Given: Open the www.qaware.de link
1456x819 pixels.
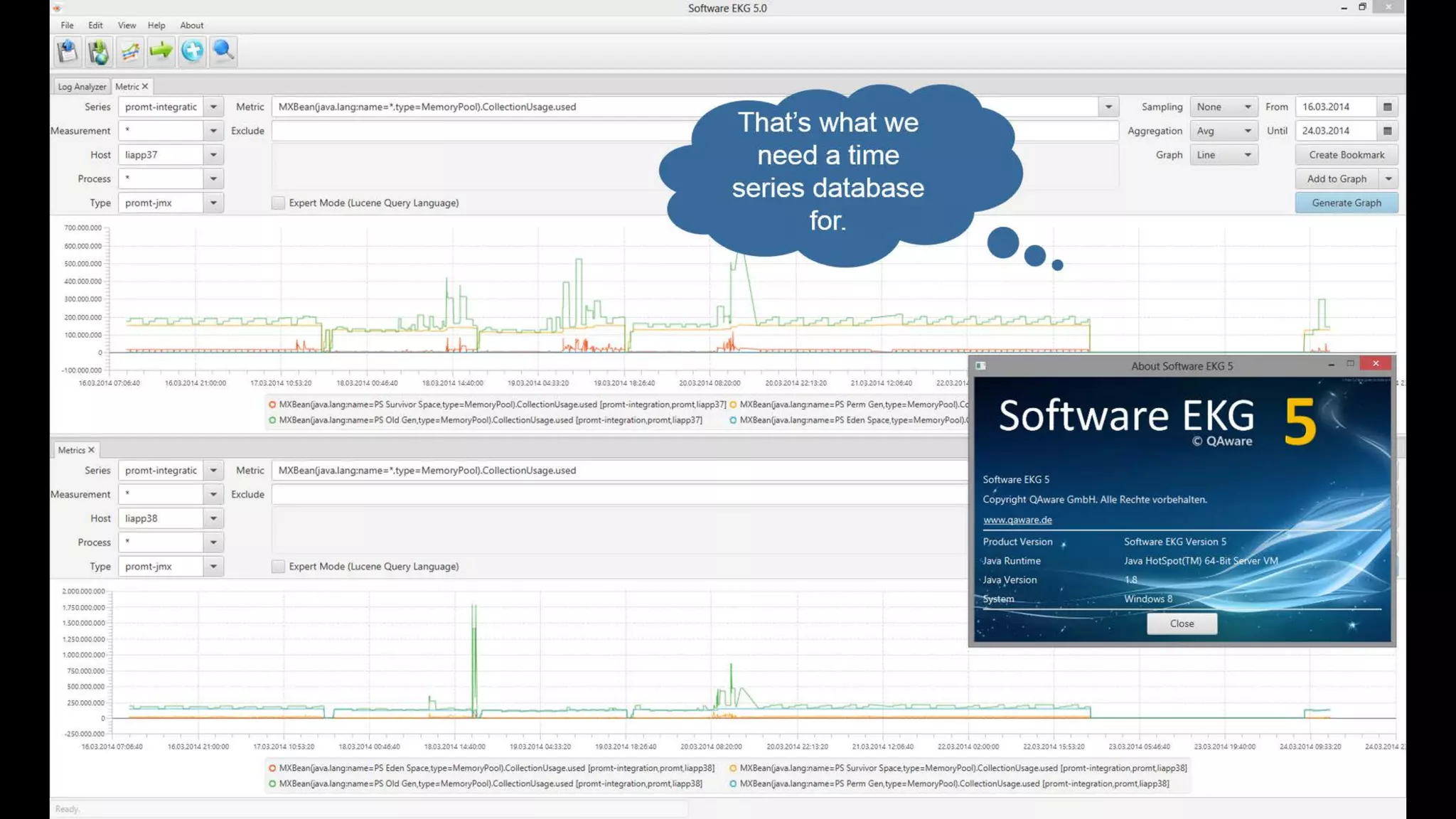Looking at the screenshot, I should pos(1017,520).
